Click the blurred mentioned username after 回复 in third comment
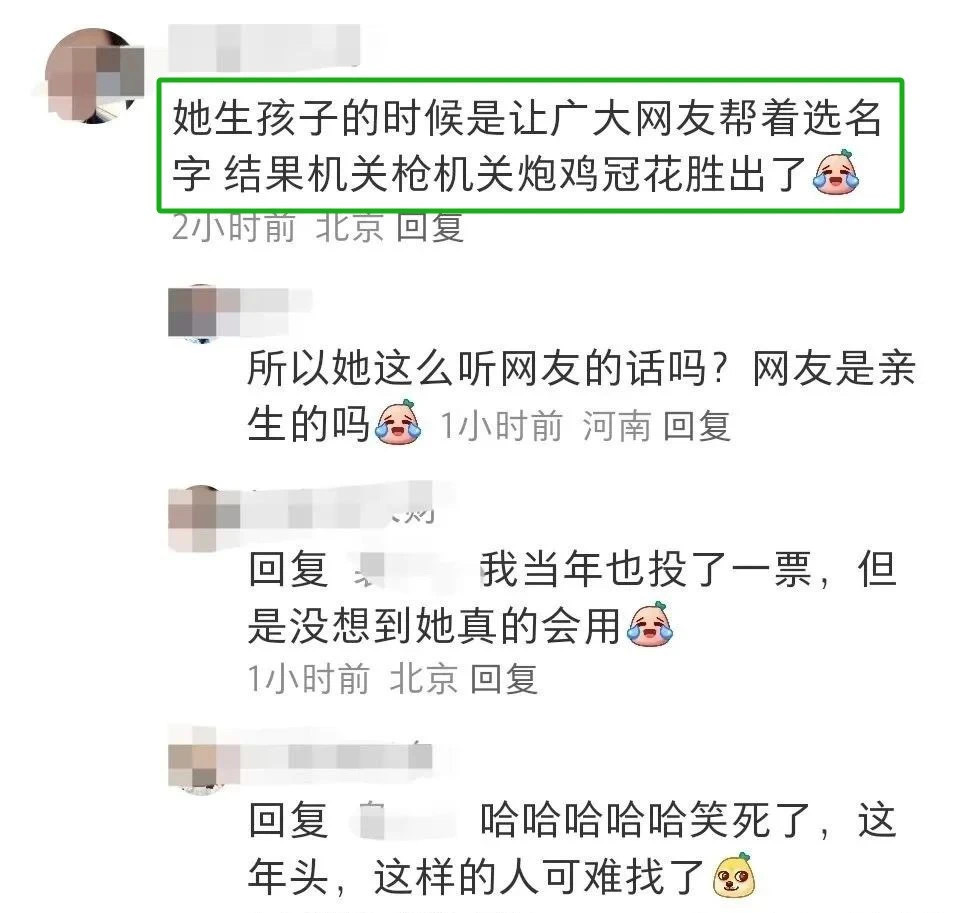974x913 pixels. click(404, 570)
